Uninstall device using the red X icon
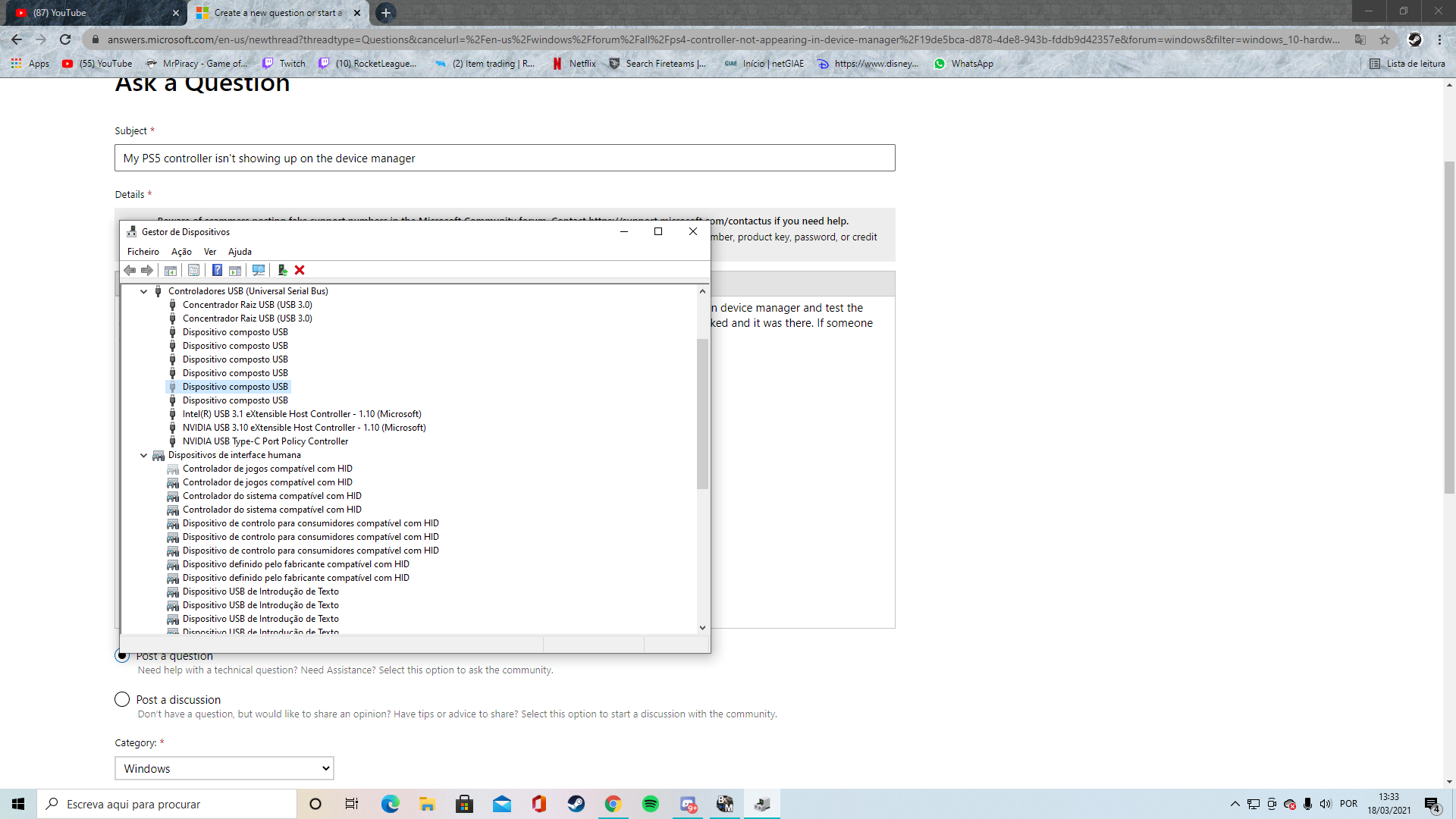 (x=300, y=270)
